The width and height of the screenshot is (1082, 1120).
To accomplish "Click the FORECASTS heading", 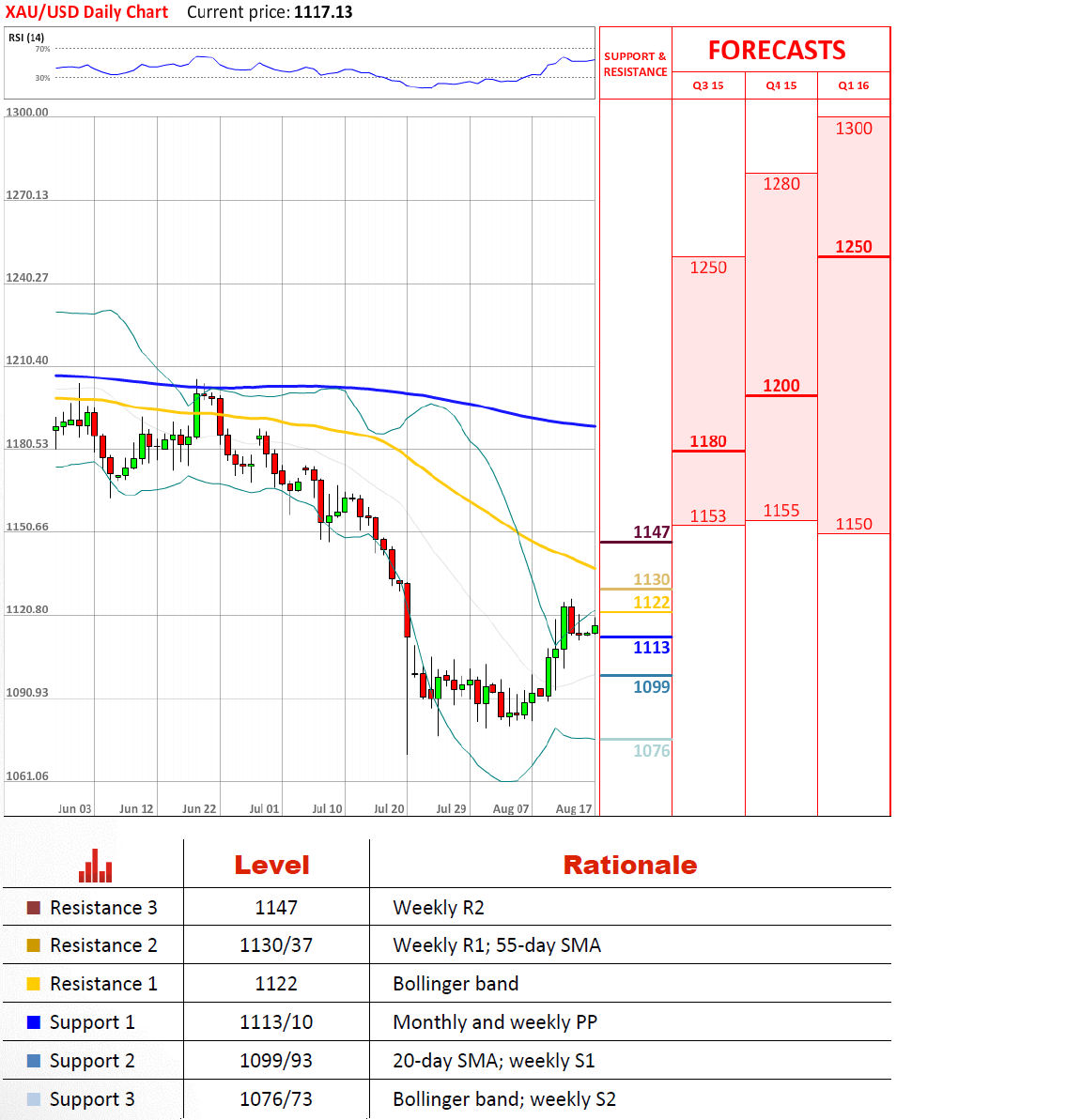I will click(777, 51).
